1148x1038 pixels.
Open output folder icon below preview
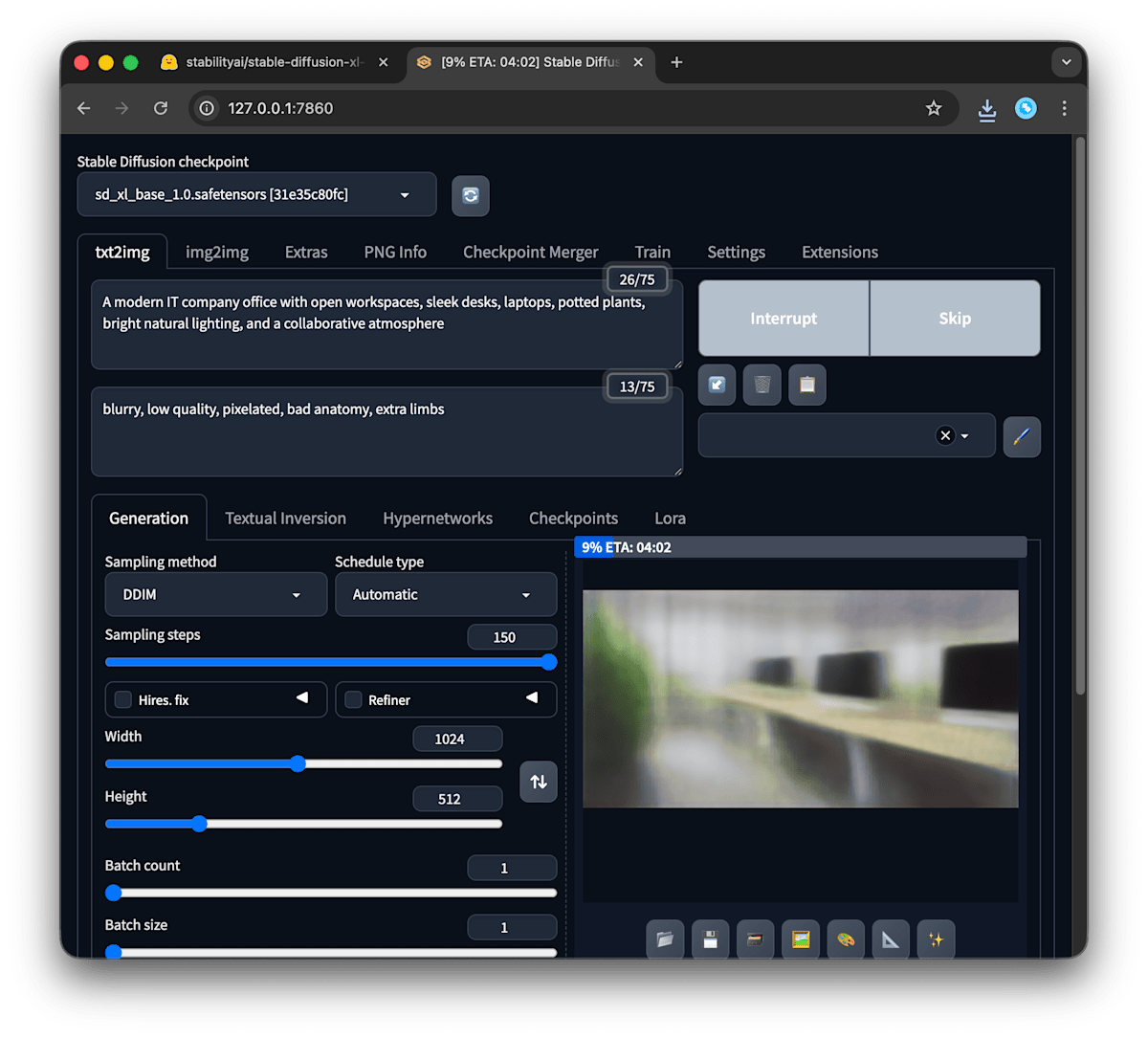(665, 939)
